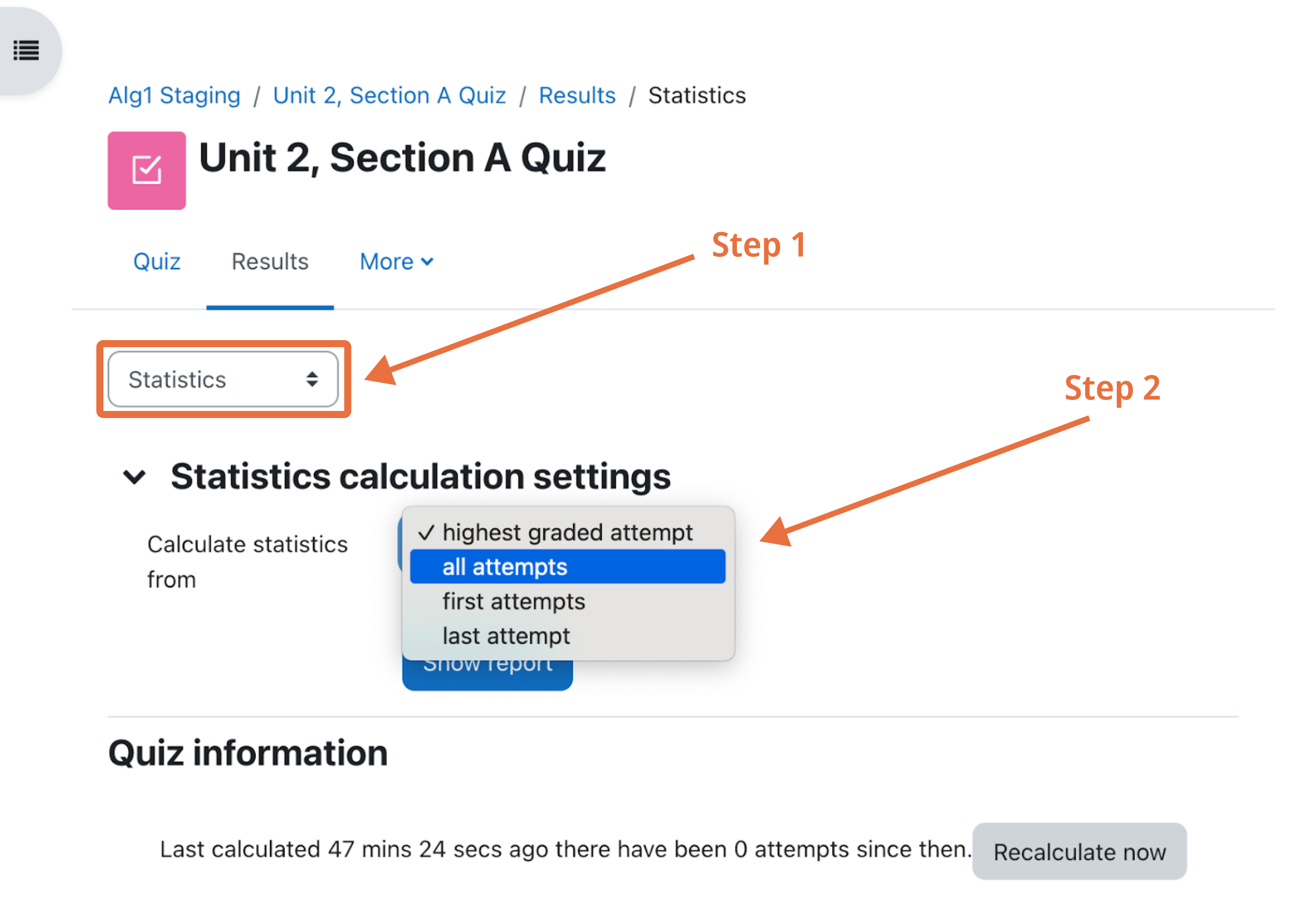Expand the More dropdown menu
This screenshot has height=897, width=1316.
(x=396, y=261)
